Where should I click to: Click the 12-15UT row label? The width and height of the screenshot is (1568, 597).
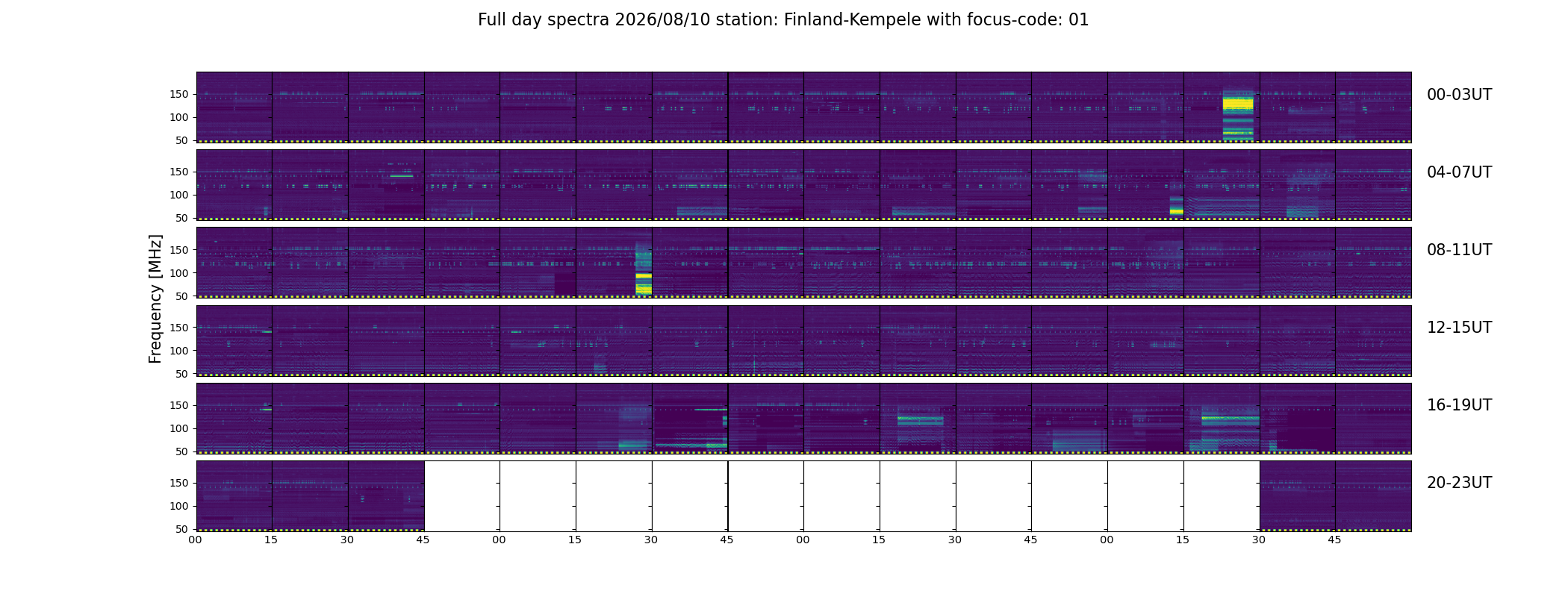click(x=1459, y=328)
